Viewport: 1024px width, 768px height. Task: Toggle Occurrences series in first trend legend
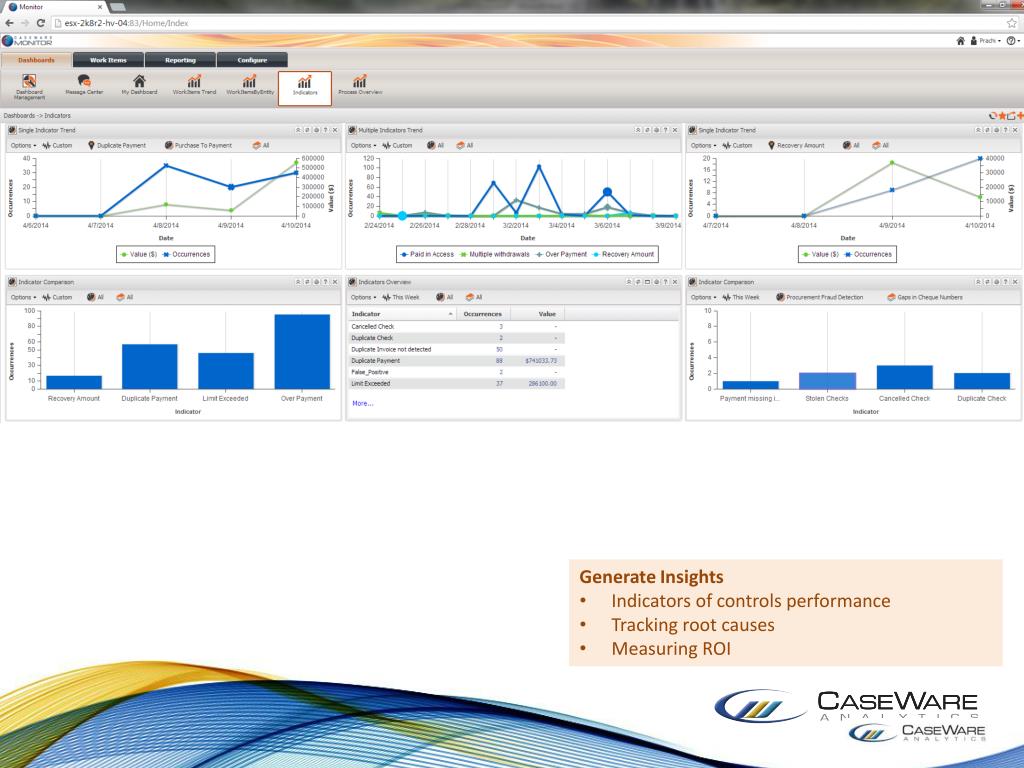click(187, 254)
